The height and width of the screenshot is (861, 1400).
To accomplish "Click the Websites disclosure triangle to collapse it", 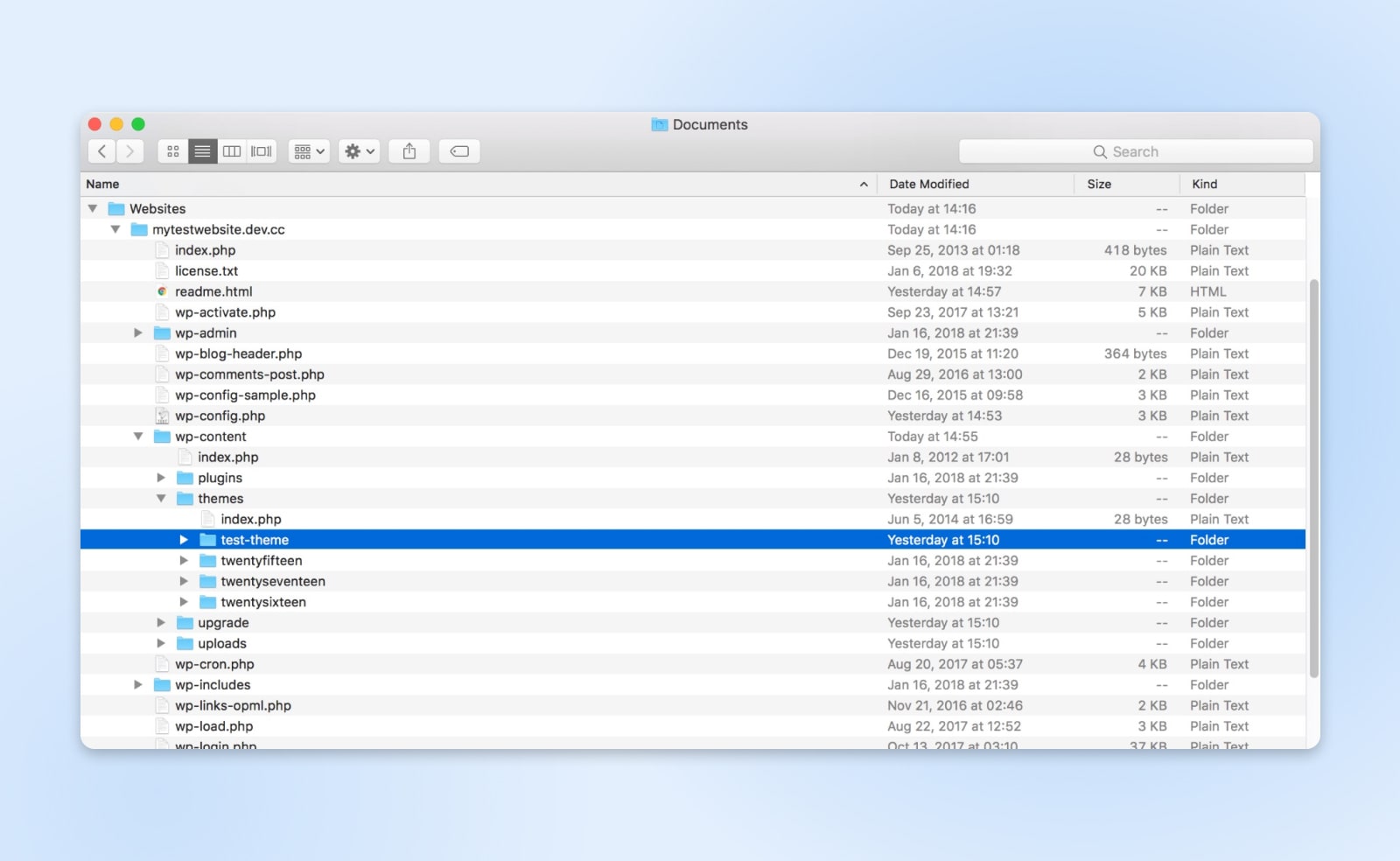I will [x=93, y=208].
